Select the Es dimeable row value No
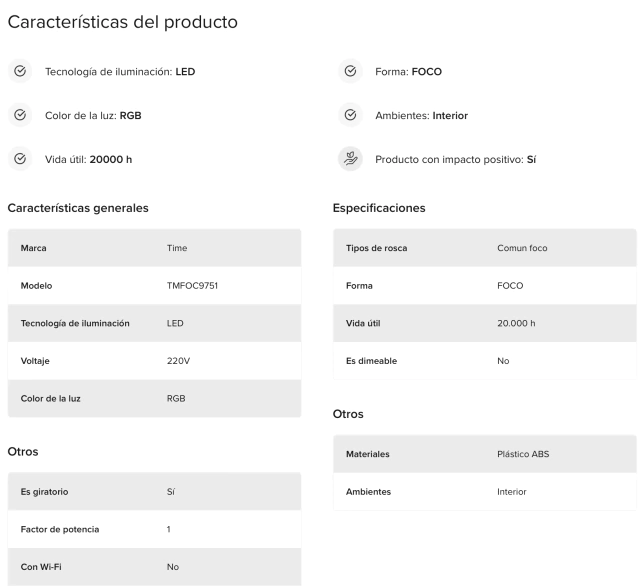This screenshot has width=640, height=586. point(503,361)
